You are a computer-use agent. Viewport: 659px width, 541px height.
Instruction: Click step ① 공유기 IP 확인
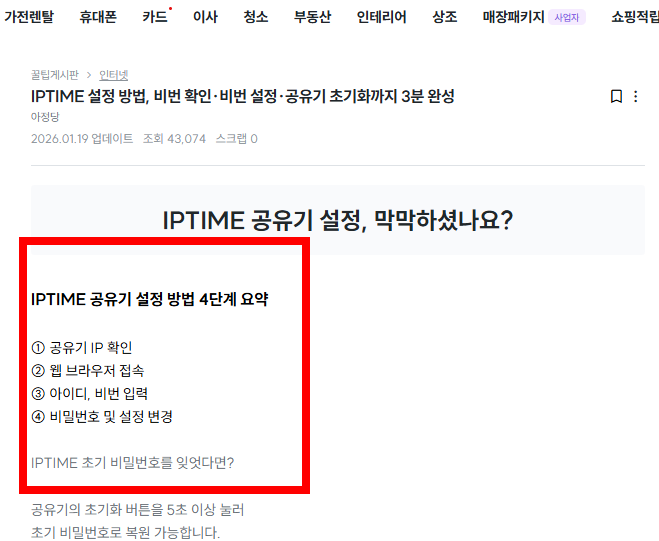(82, 348)
